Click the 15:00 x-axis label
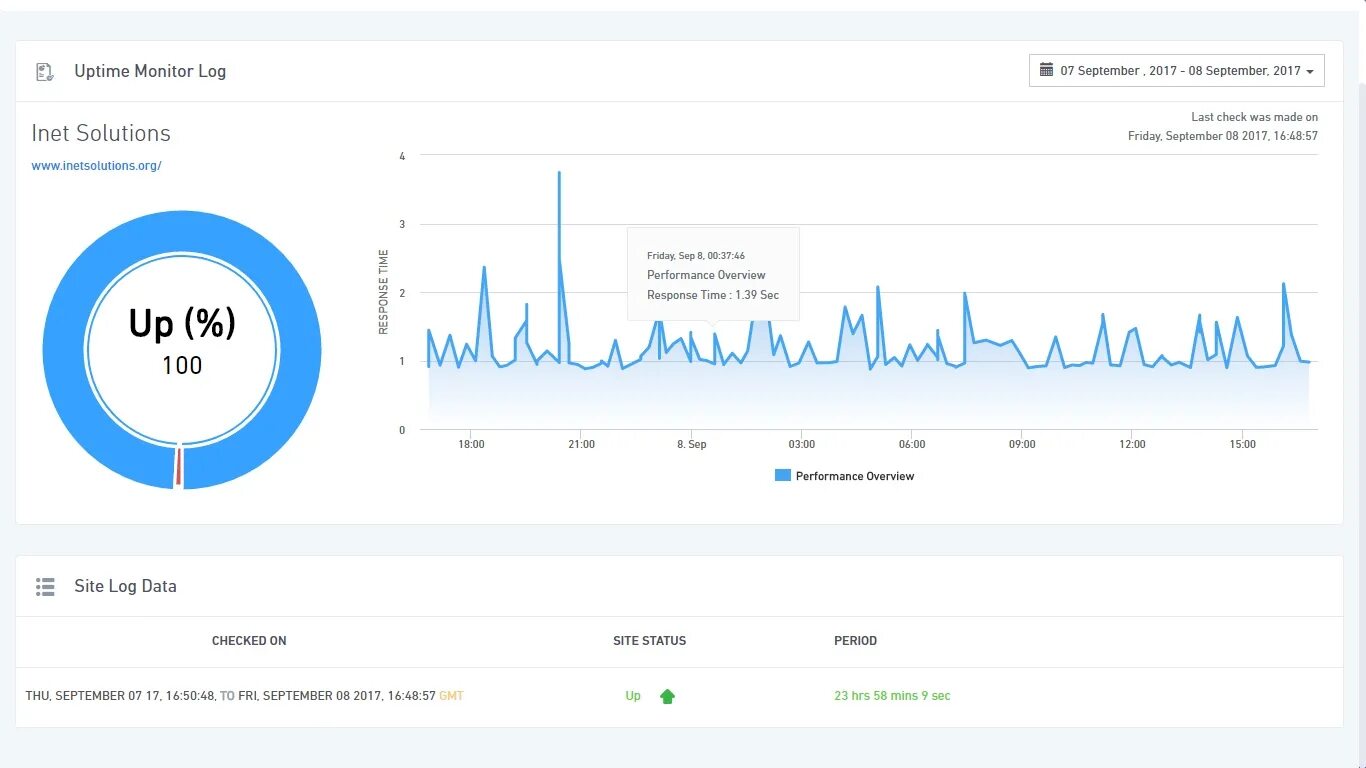 point(1242,444)
